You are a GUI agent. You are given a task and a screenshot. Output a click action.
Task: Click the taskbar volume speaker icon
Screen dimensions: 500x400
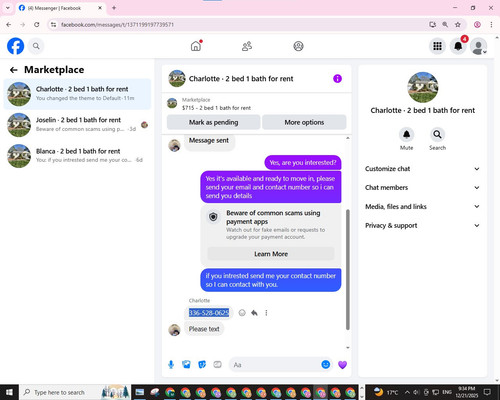[416, 392]
